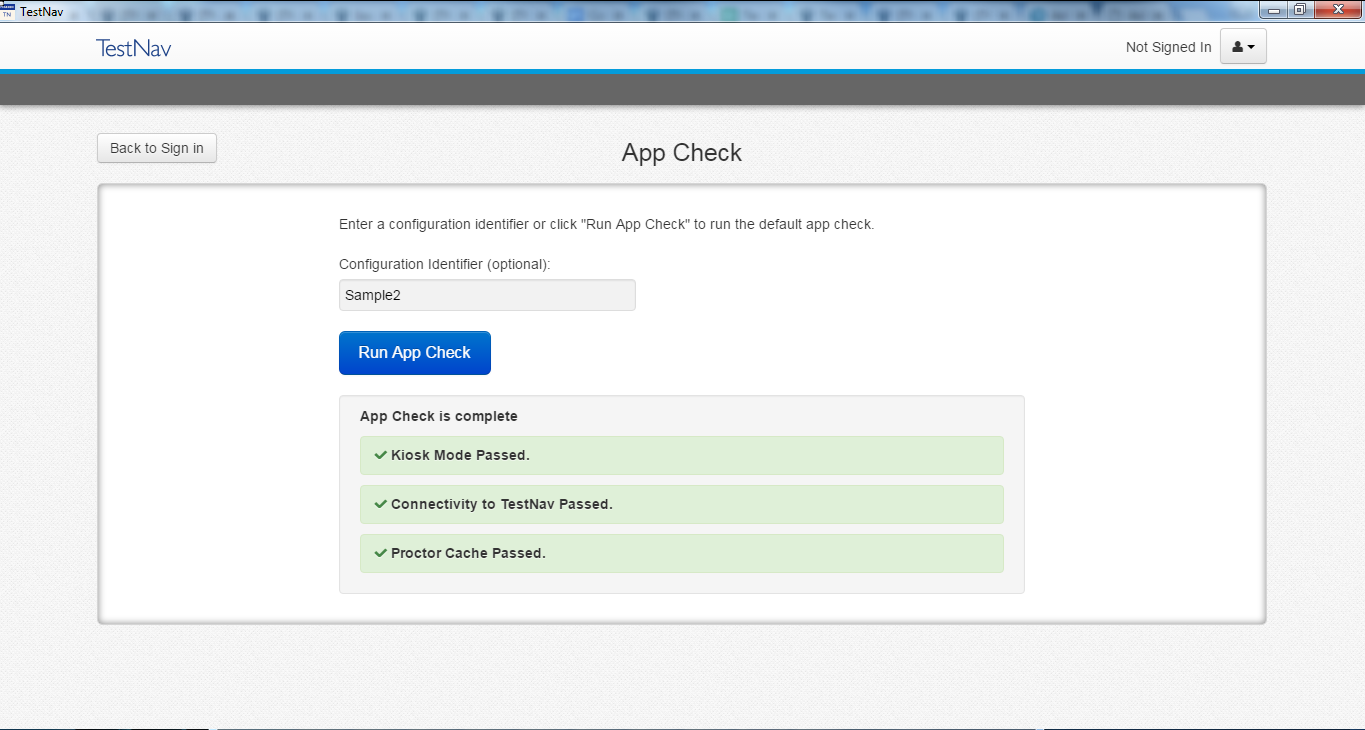Click the Configuration Identifier (optional) label
This screenshot has width=1365, height=730.
[x=444, y=264]
